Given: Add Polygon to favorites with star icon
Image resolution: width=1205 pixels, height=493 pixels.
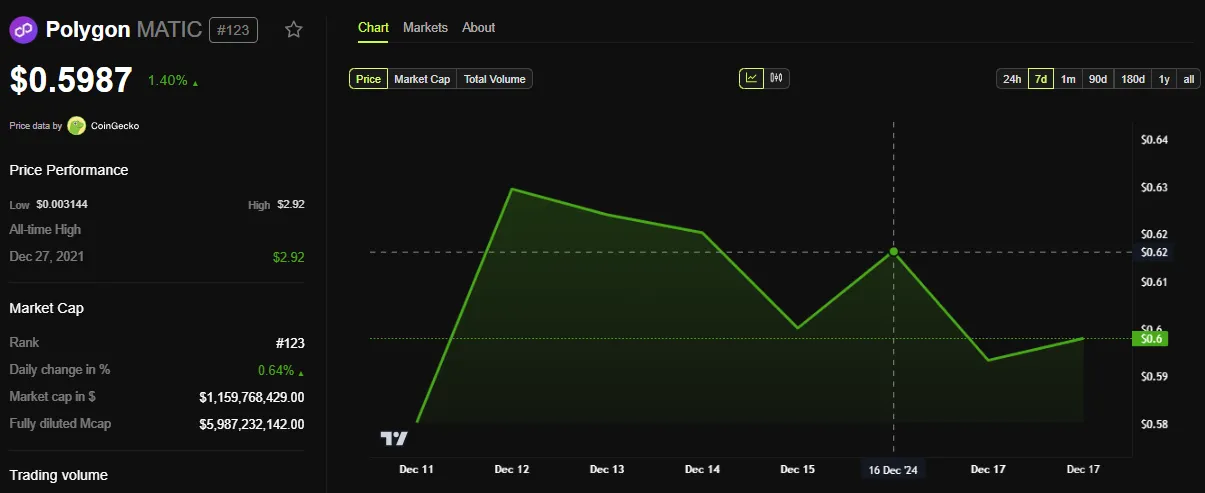Looking at the screenshot, I should pos(293,30).
